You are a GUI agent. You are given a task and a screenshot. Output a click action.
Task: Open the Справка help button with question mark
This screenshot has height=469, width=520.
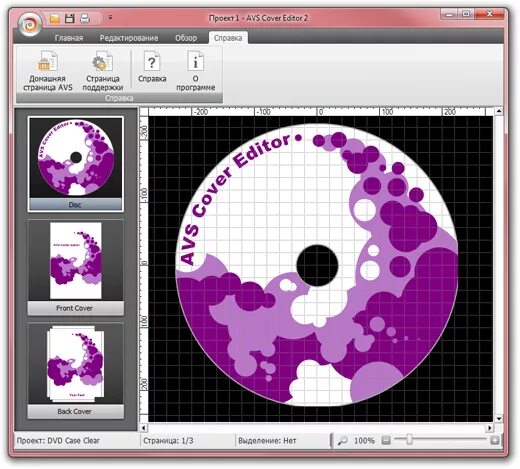[152, 67]
